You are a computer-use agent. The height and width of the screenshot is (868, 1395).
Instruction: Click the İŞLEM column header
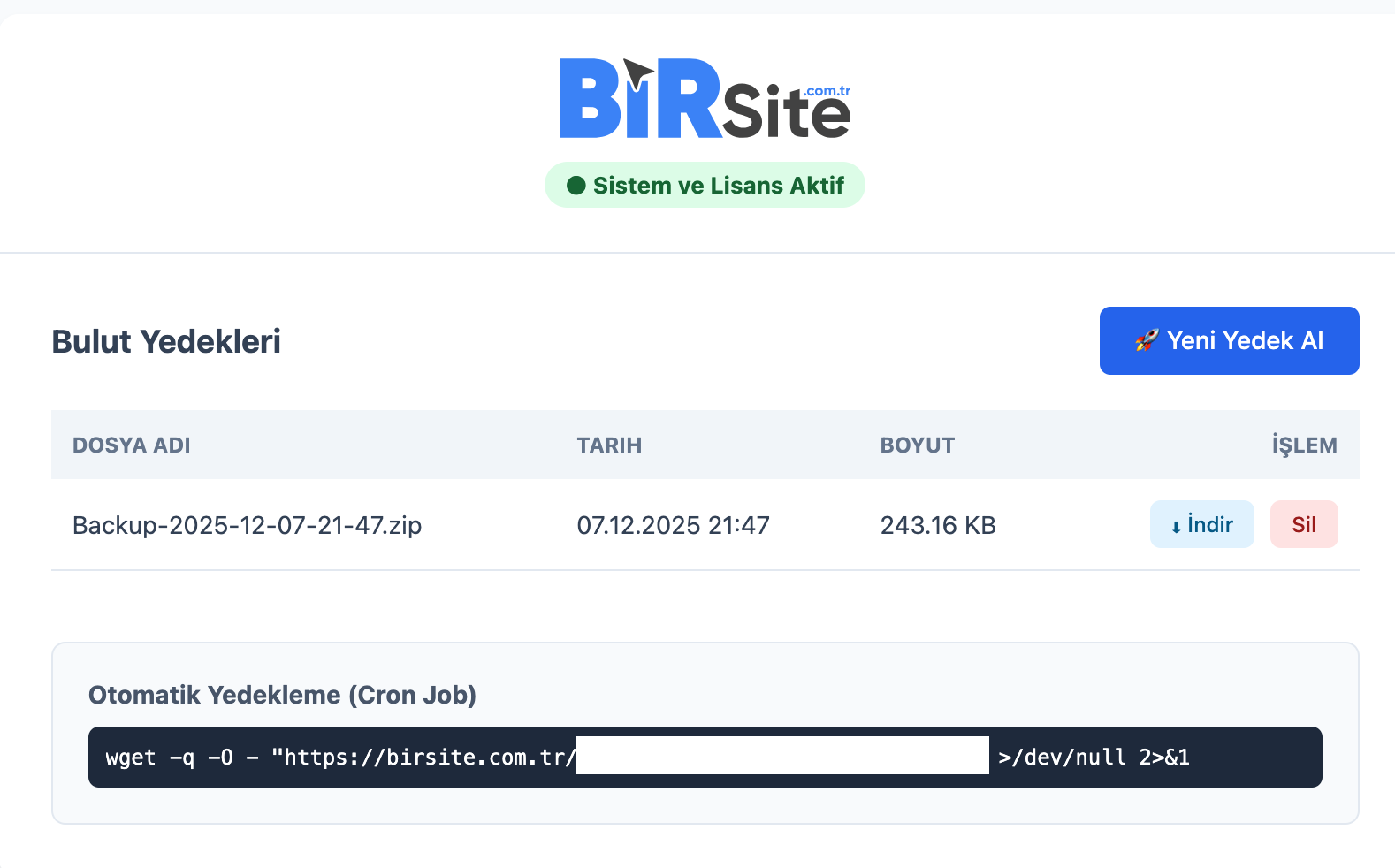click(x=1304, y=445)
